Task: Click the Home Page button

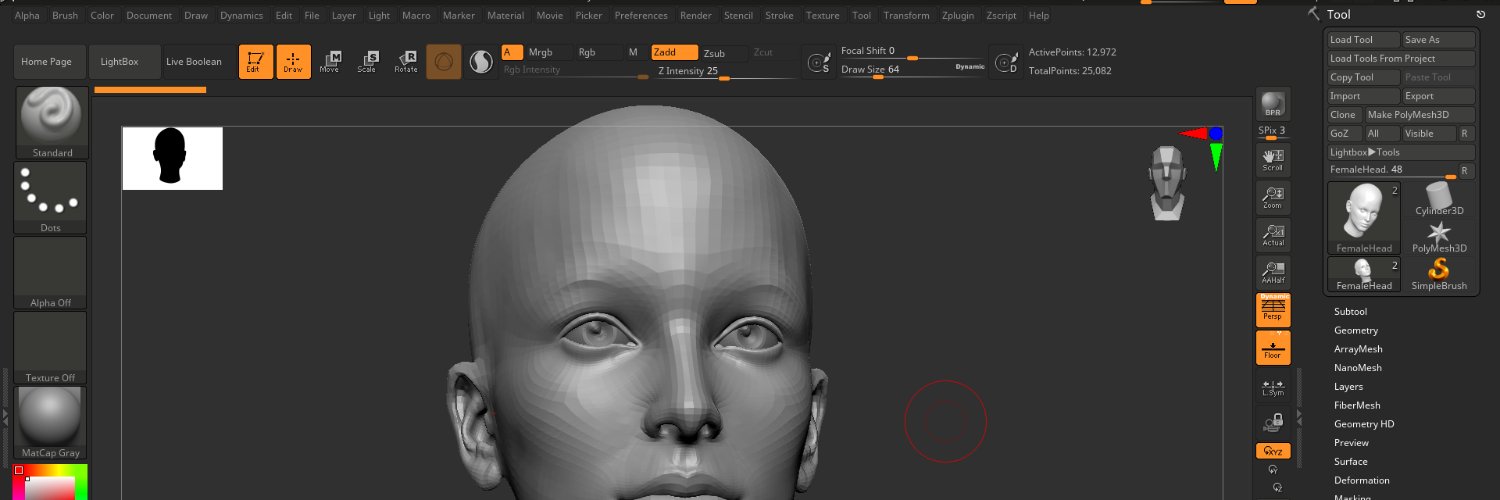Action: click(x=50, y=62)
